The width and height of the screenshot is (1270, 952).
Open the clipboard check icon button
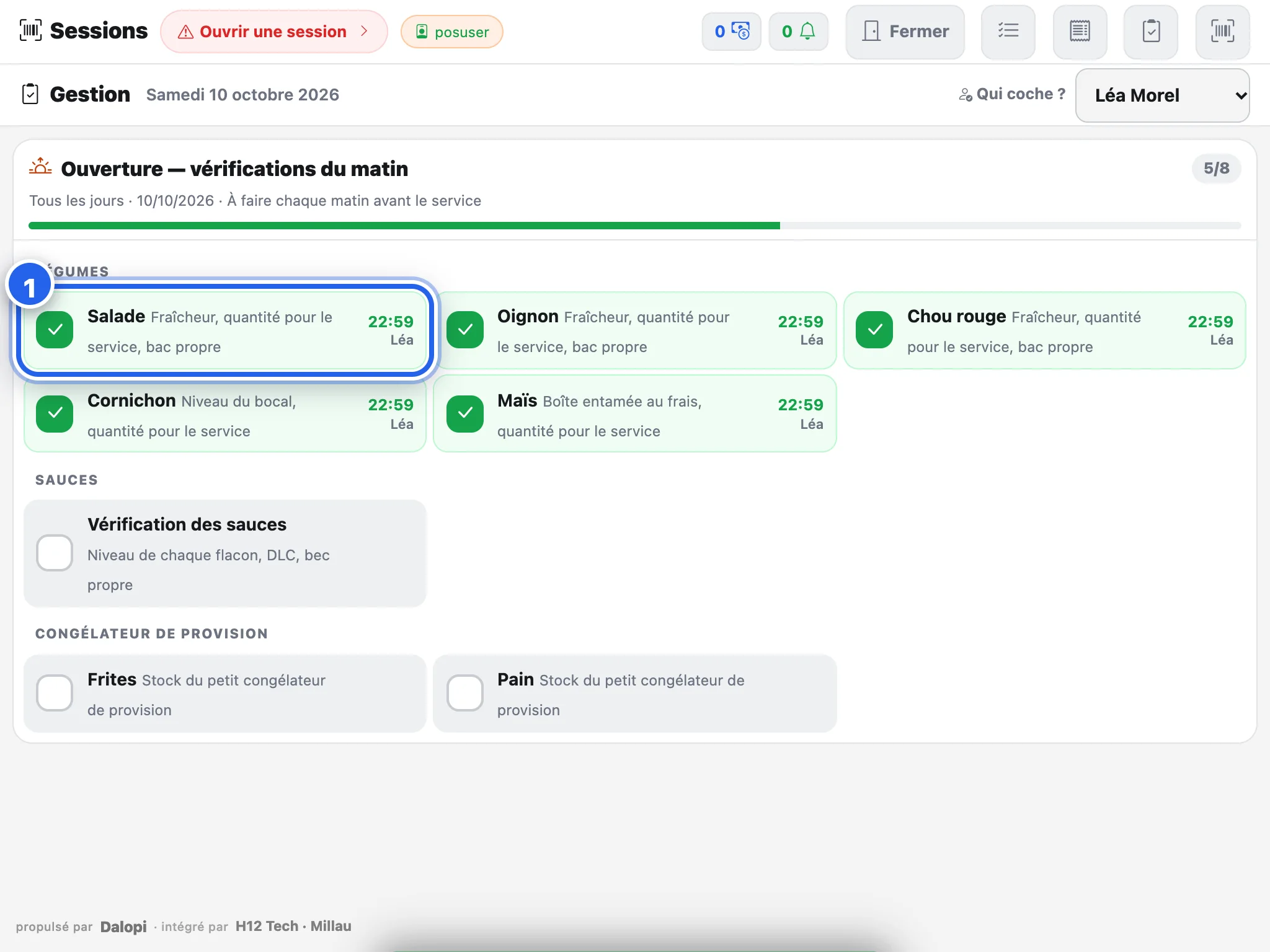(x=1151, y=31)
